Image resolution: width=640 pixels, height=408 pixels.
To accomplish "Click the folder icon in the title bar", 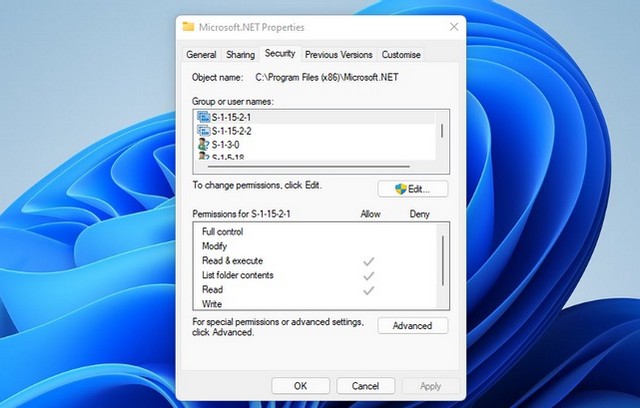I will [x=188, y=27].
